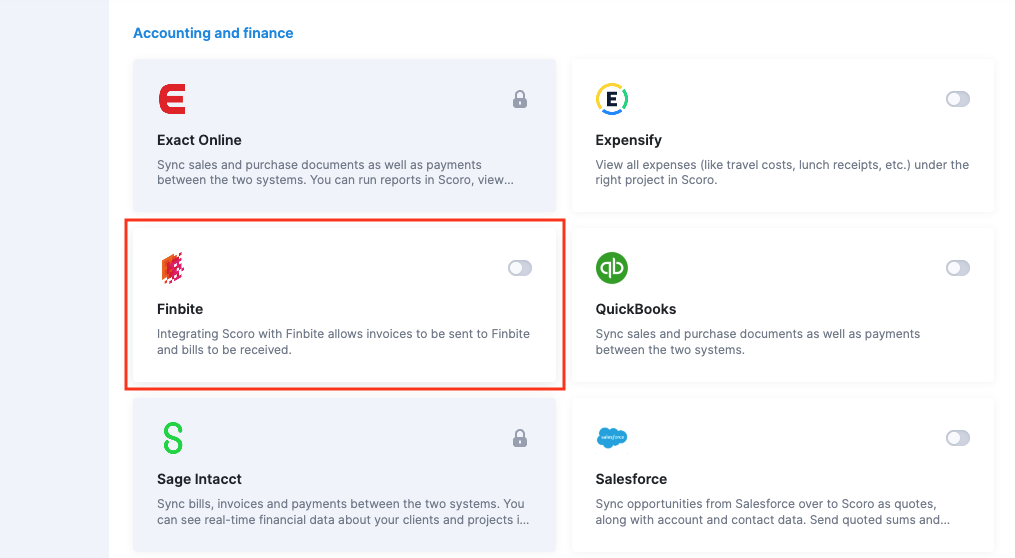
Task: Click the Sage Intacct green S logo
Action: click(x=173, y=438)
